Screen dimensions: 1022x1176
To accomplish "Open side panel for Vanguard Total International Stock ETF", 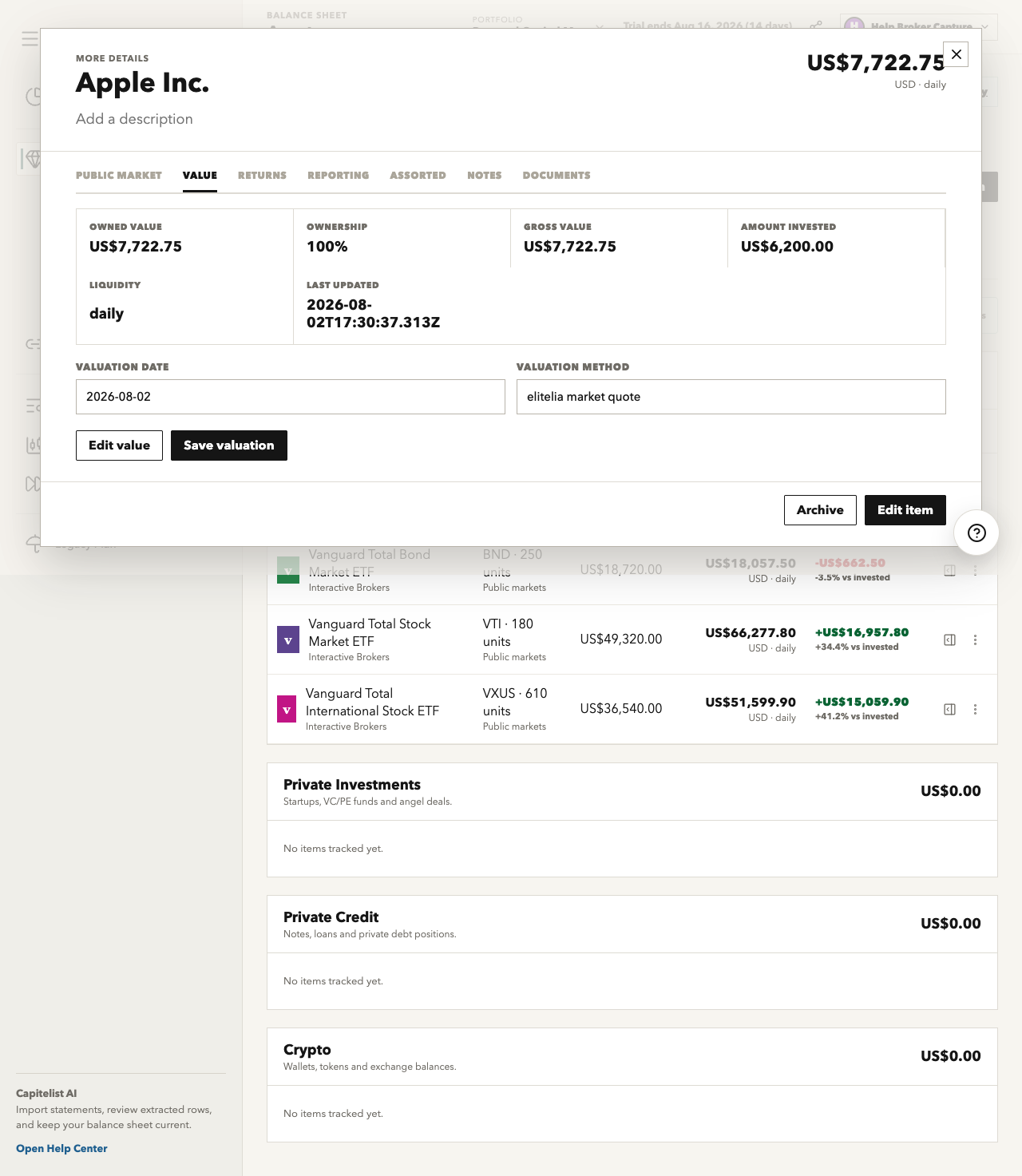I will pyautogui.click(x=950, y=709).
